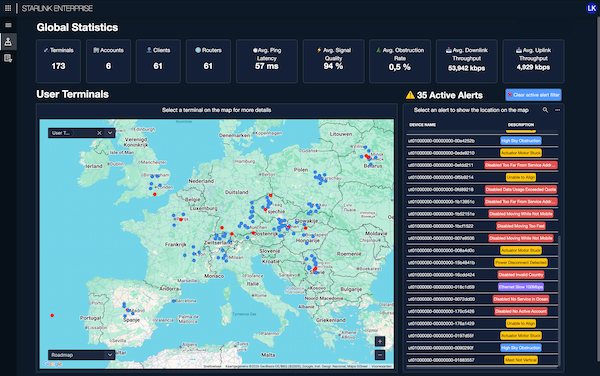Click the Power Disconnect Detected alert tag
Viewport: 600px width, 376px height.
click(520, 262)
